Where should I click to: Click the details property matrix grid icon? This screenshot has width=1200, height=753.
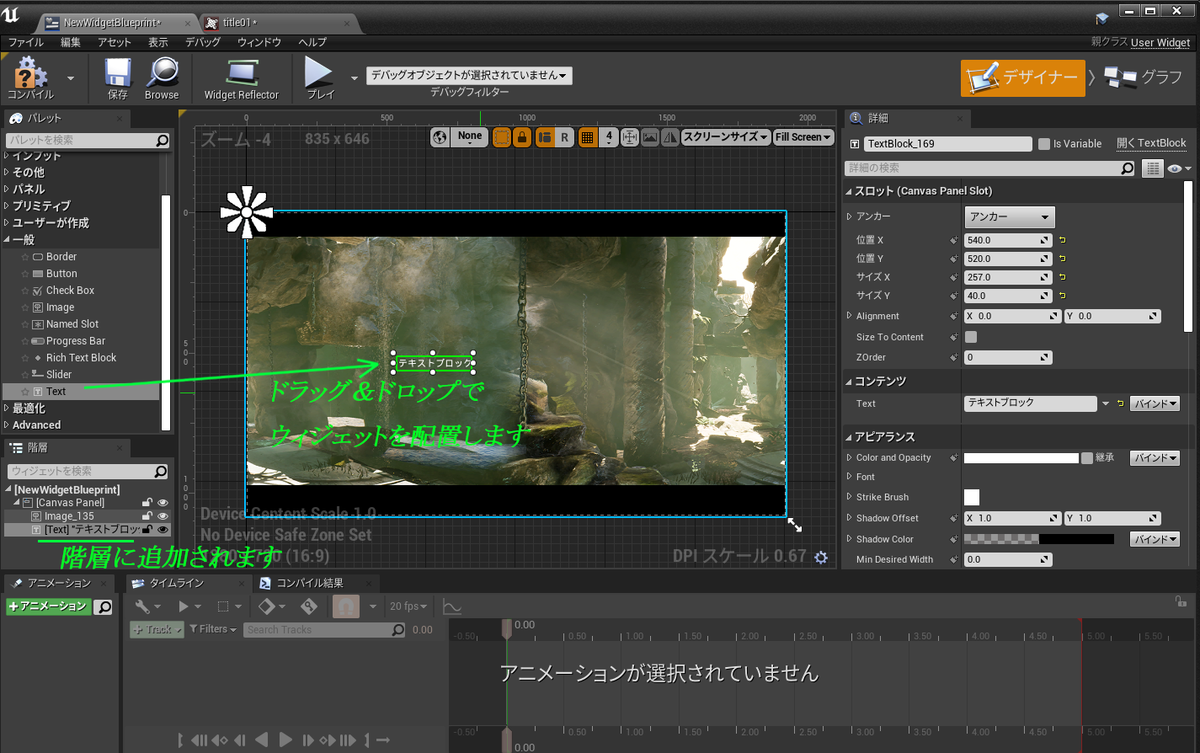pos(1152,169)
